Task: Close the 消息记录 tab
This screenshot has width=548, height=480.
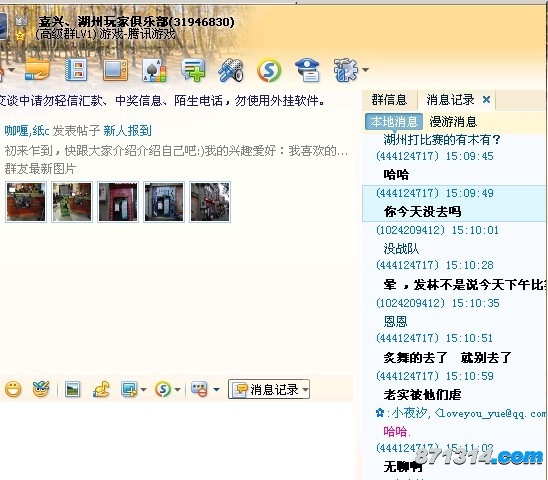Action: click(486, 100)
